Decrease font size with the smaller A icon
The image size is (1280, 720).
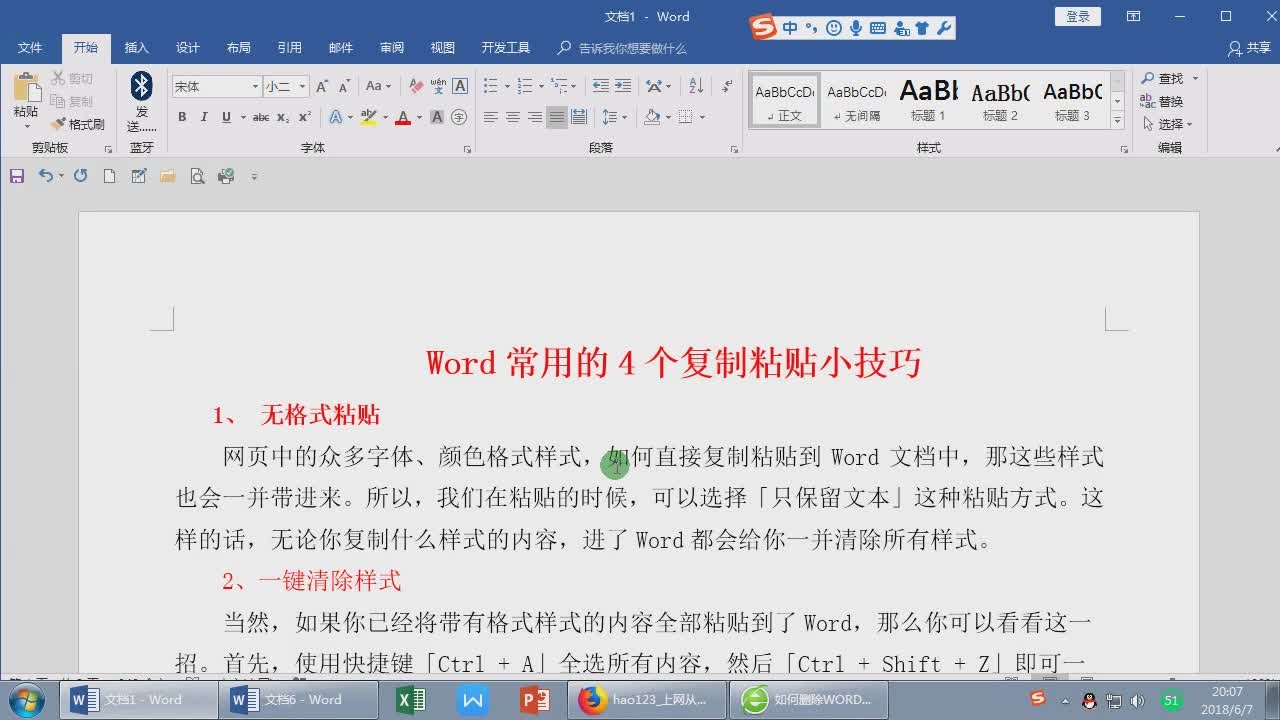[x=344, y=87]
